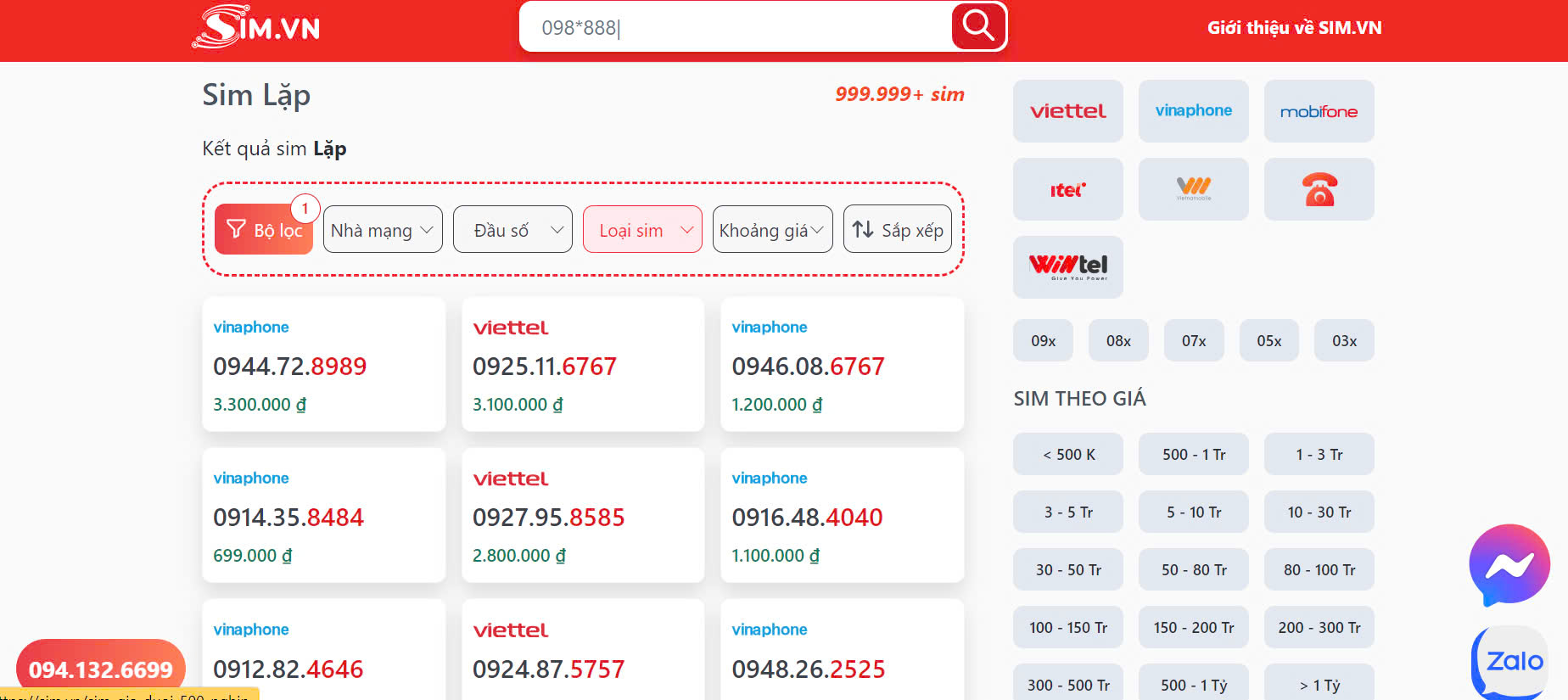Select the Viettel carrier logo tile
Viewport: 1568px width, 700px height.
point(1068,111)
